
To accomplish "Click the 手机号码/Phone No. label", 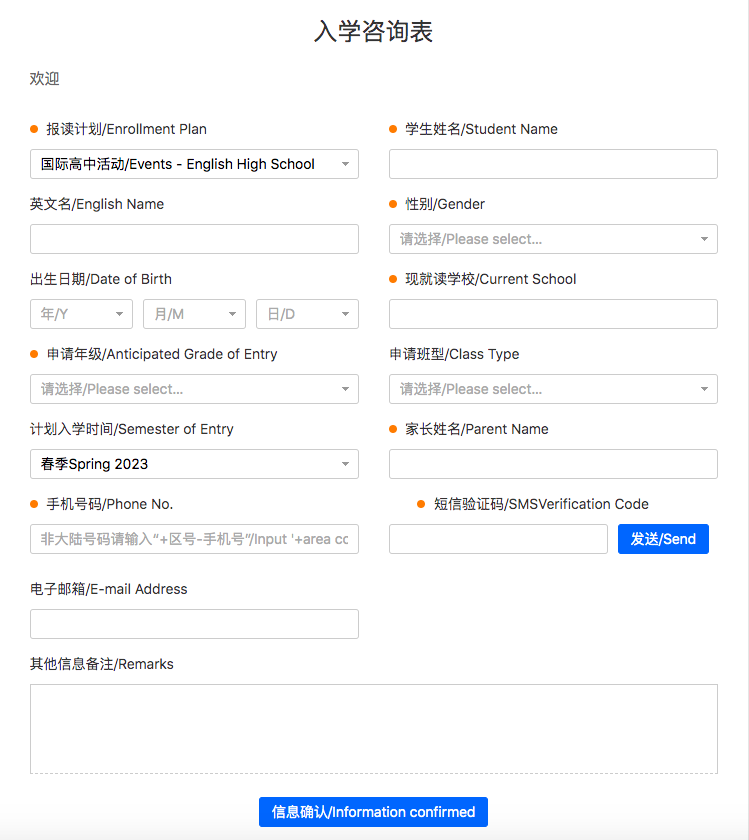I will (110, 504).
